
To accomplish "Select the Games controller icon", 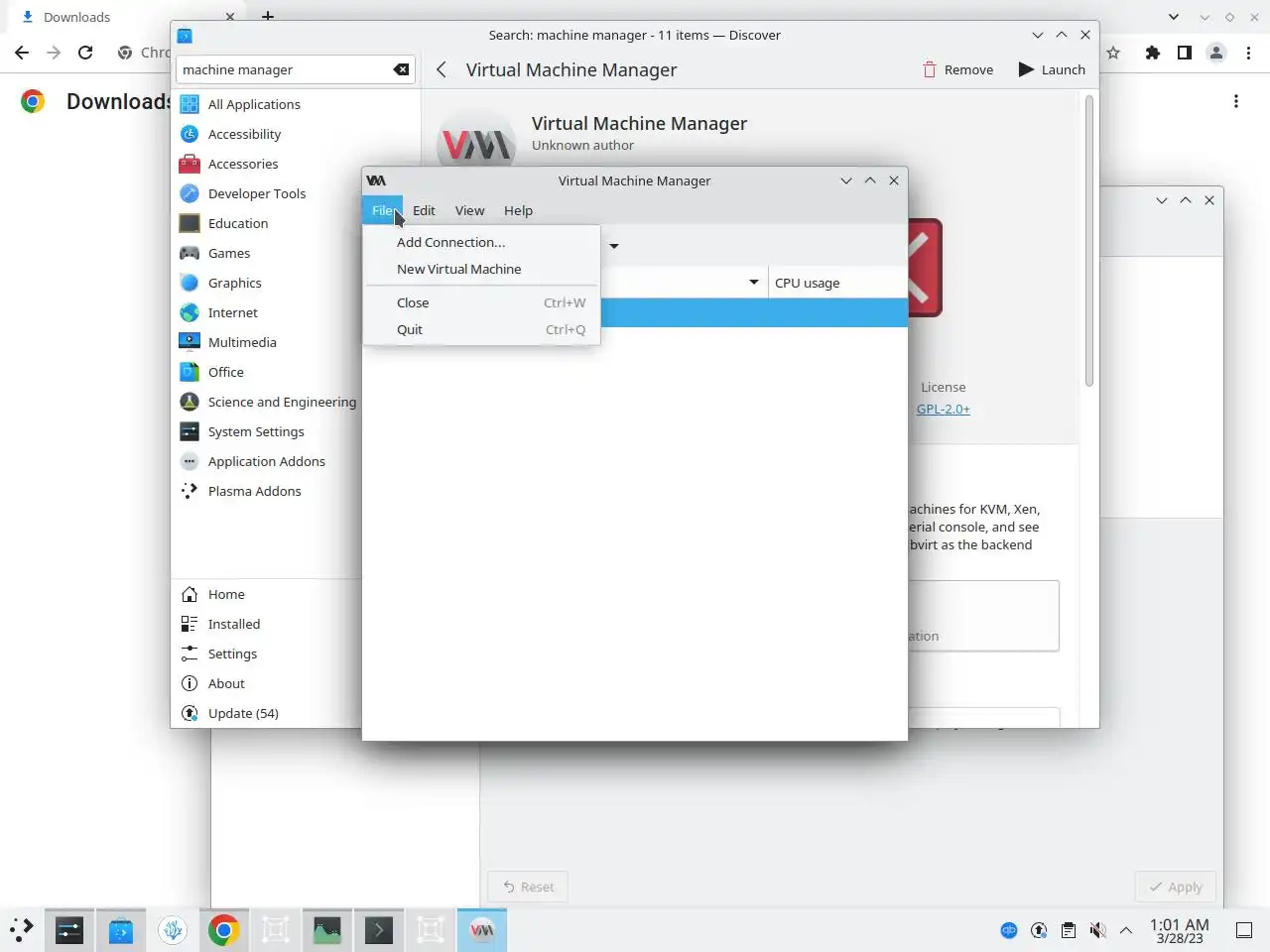I will pyautogui.click(x=190, y=253).
